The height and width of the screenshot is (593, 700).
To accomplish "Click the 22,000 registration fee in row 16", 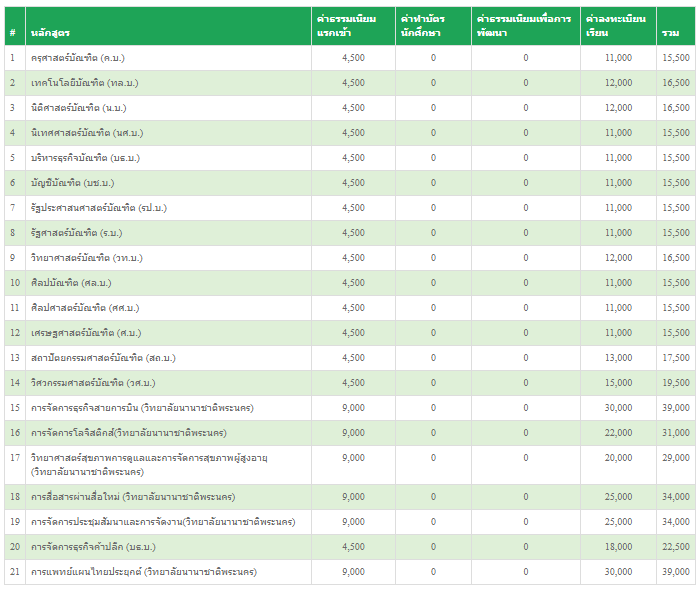I will click(618, 433).
